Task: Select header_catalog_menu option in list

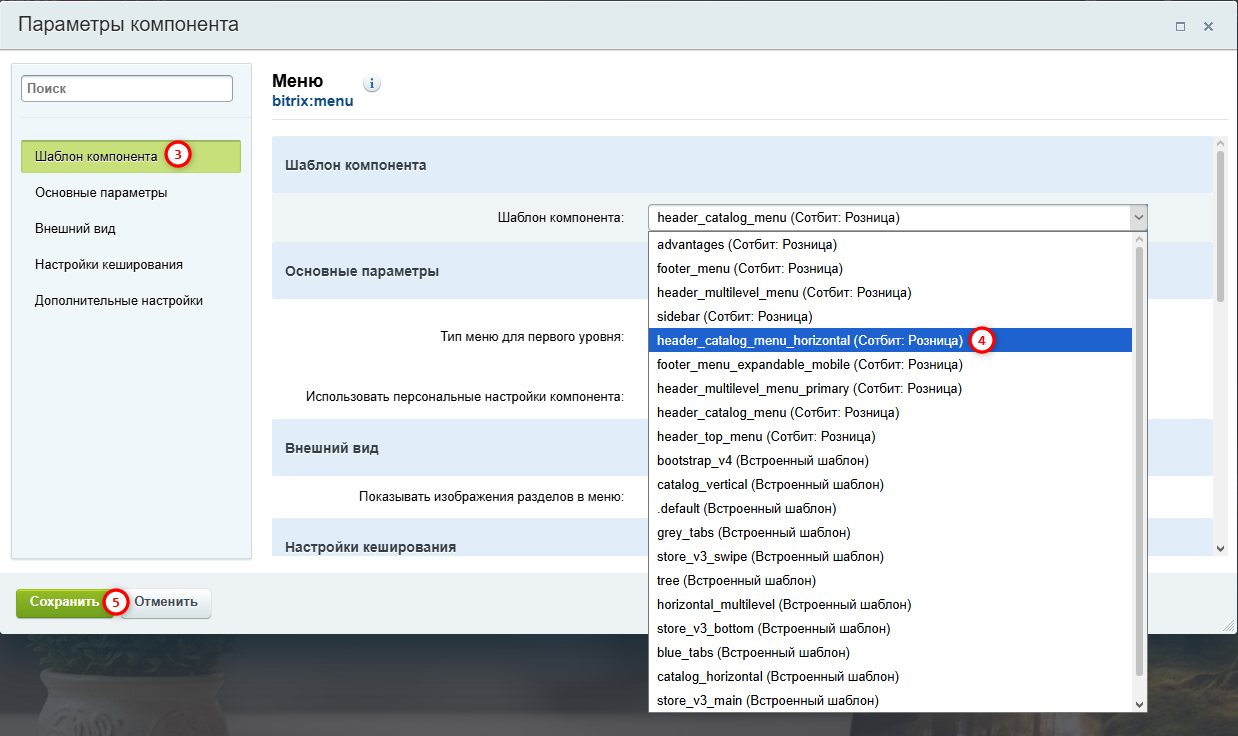Action: (x=890, y=412)
